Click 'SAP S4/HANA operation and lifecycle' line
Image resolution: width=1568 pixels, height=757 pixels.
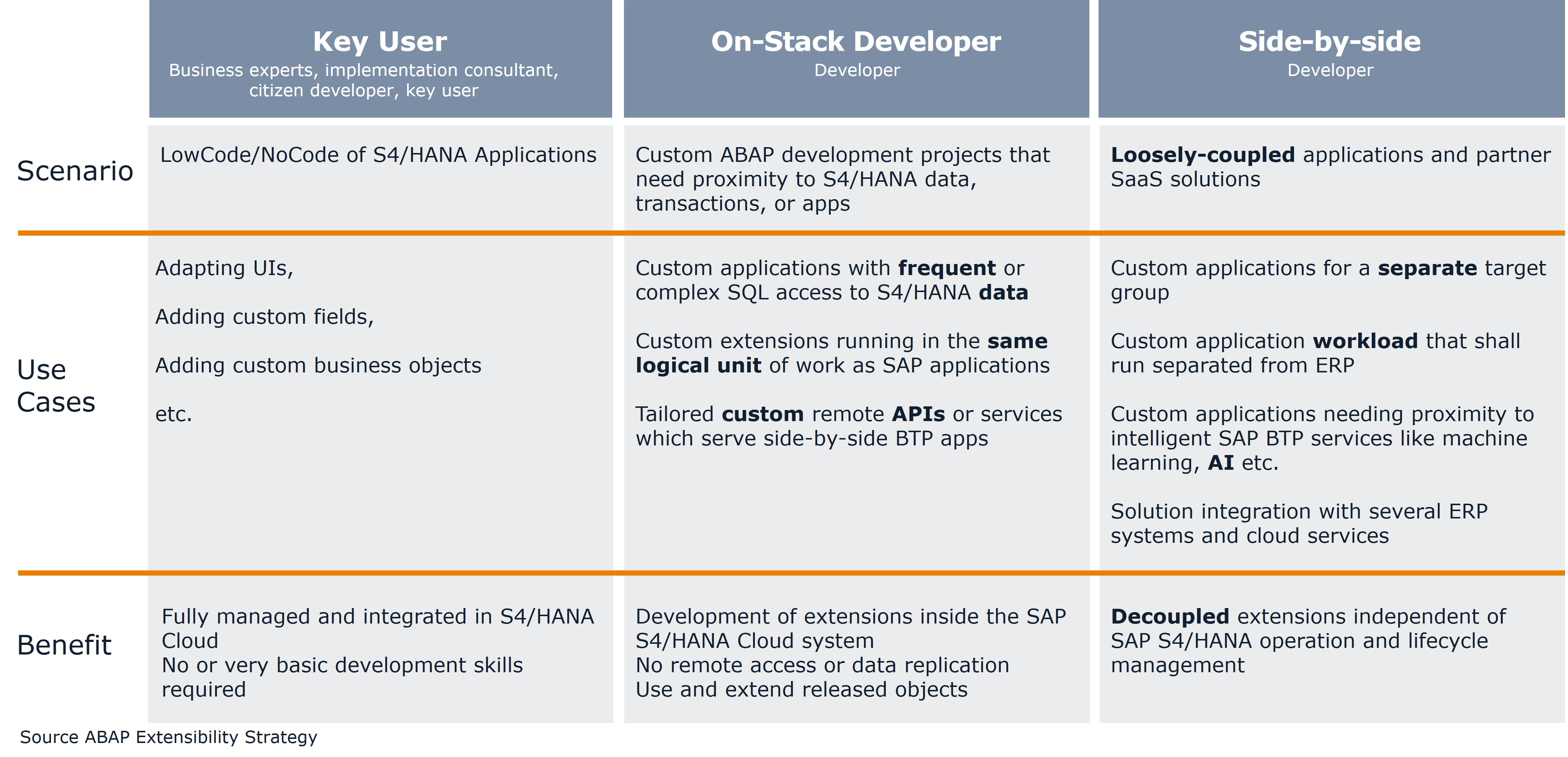(1300, 641)
